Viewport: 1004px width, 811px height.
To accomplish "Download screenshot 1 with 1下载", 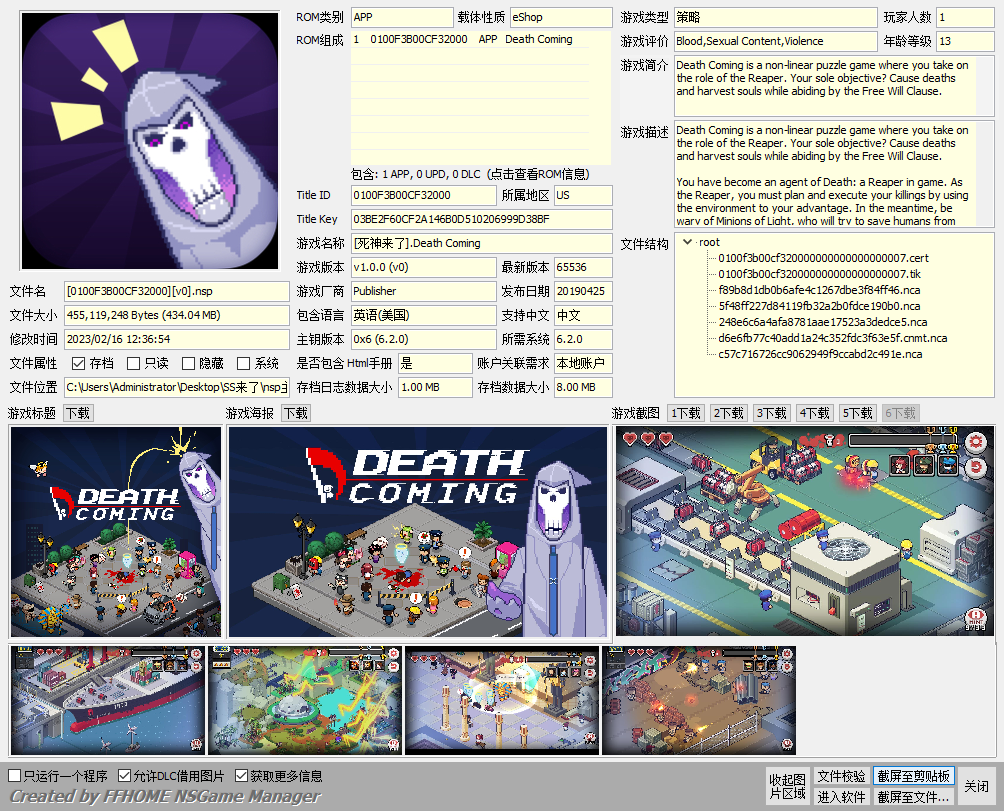I will coord(686,414).
